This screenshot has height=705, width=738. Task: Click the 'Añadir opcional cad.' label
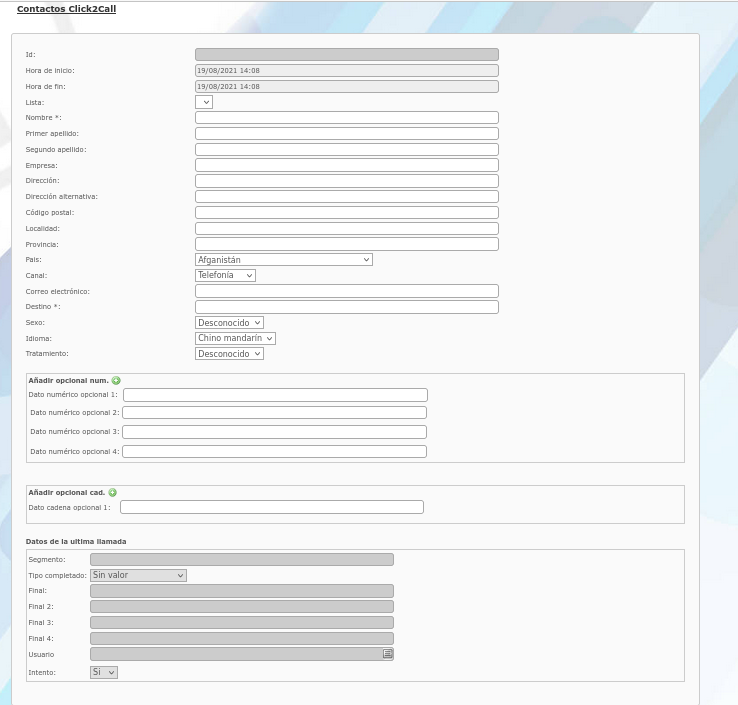pyautogui.click(x=66, y=492)
